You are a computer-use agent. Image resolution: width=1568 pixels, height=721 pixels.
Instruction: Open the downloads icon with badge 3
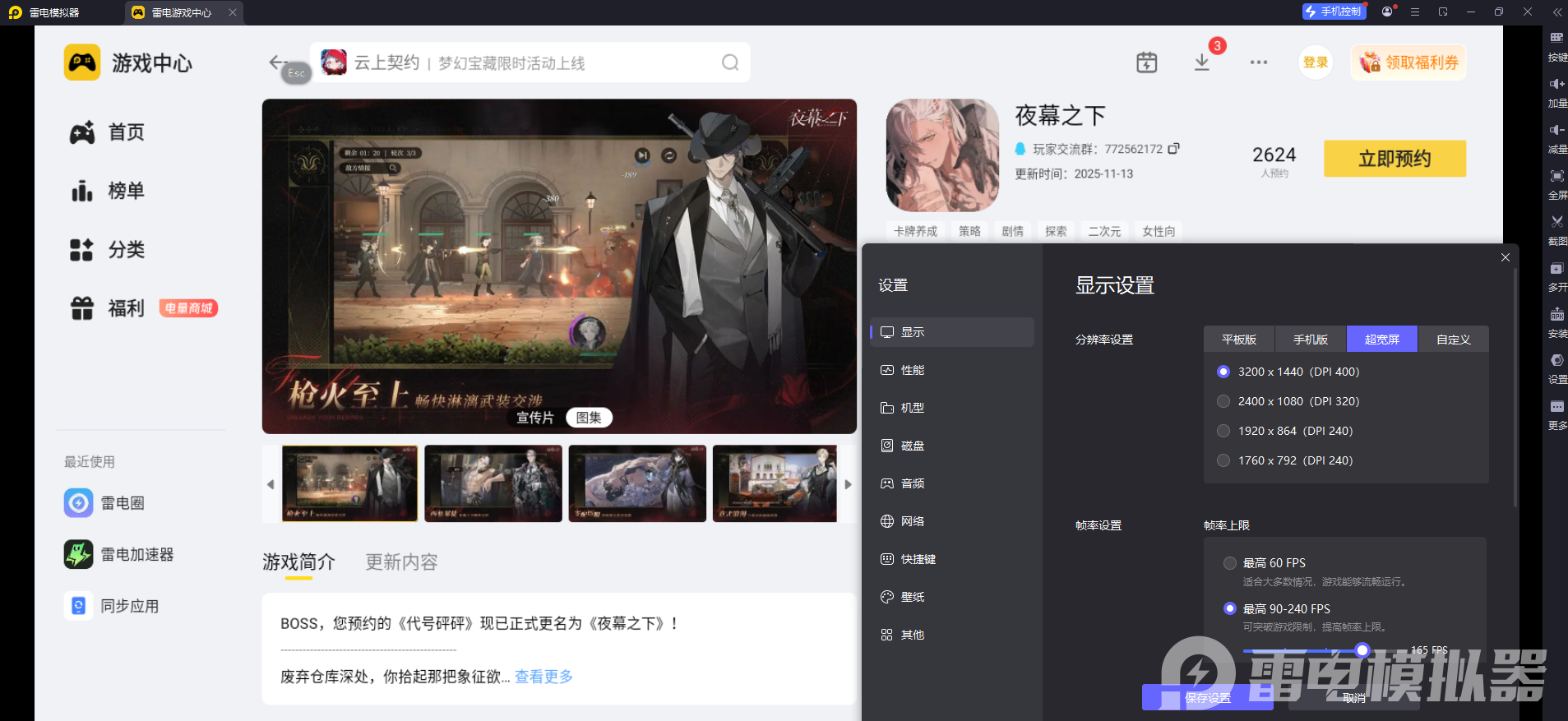pyautogui.click(x=1202, y=62)
